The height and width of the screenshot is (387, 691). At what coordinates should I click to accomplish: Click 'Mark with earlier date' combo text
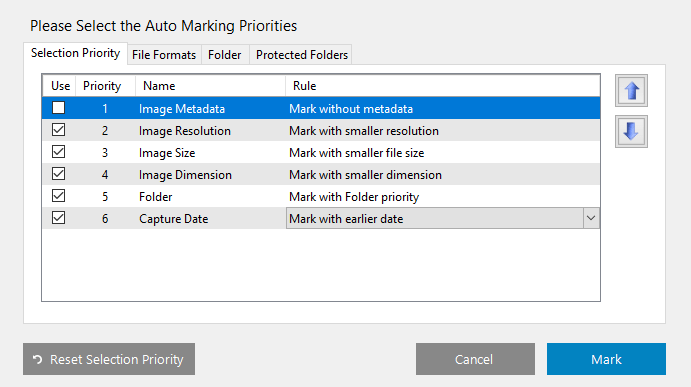[x=346, y=219]
